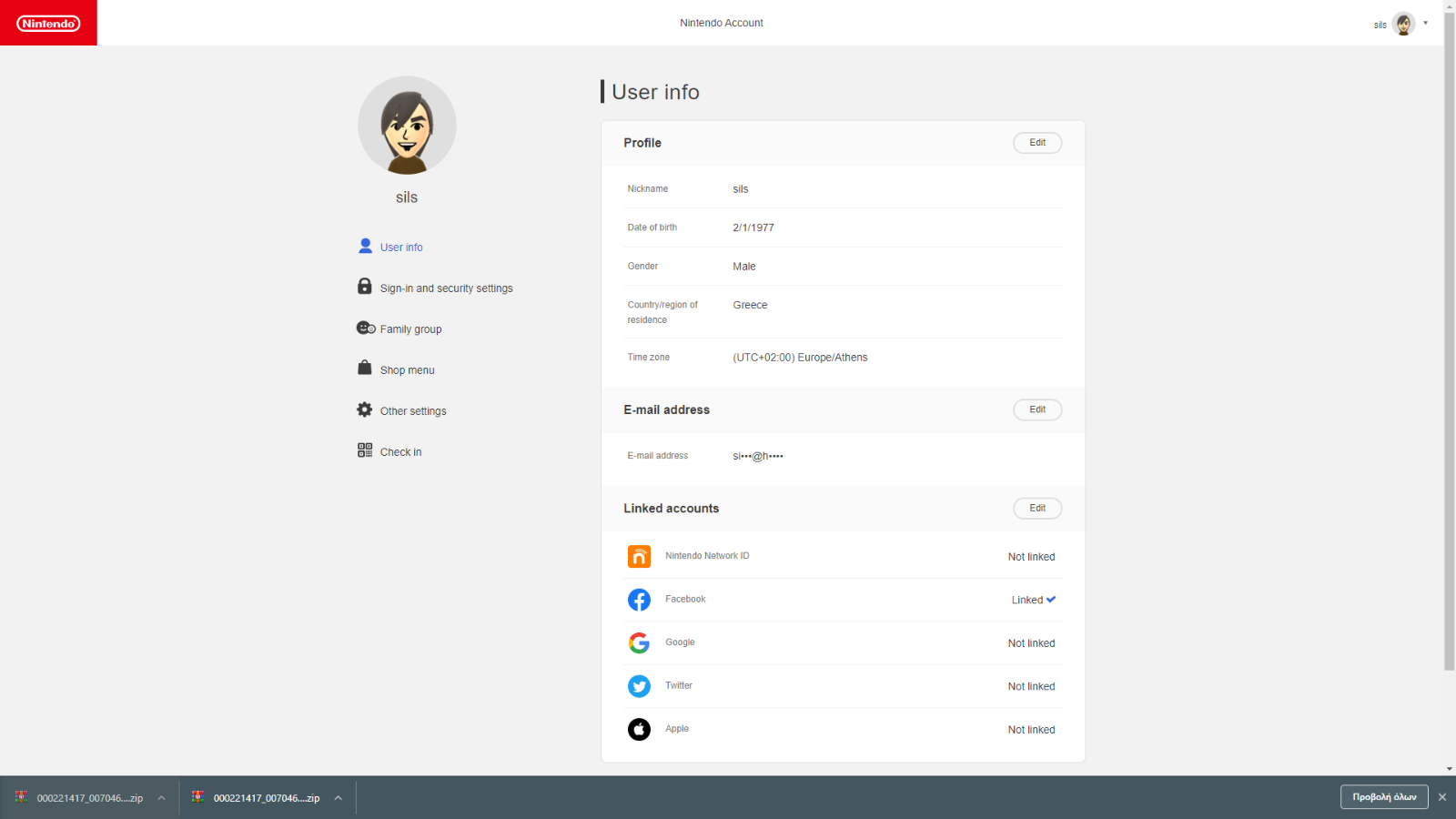Expand the account dropdown arrow next to sils
The width and height of the screenshot is (1456, 819).
[x=1425, y=24]
